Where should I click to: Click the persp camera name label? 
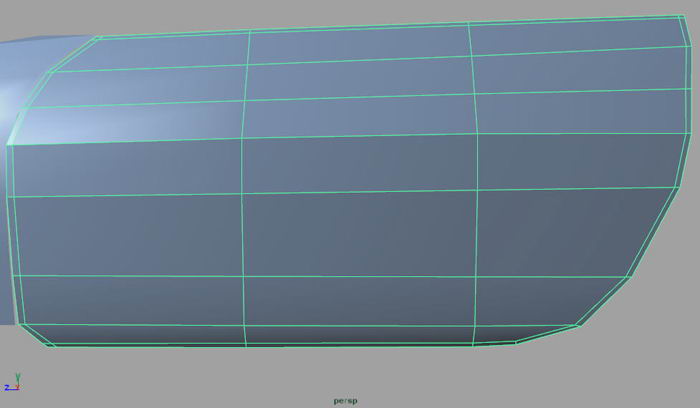[346, 401]
